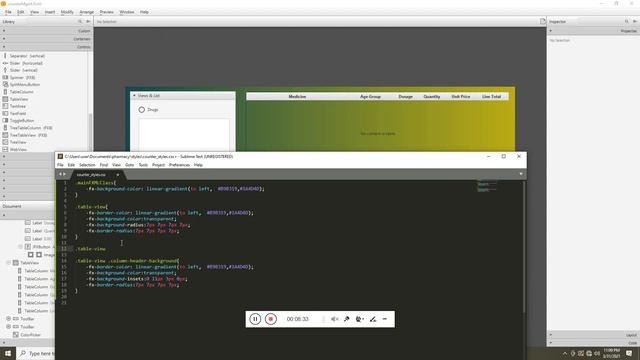
Task: Collapse the Controls section in Library
Action: click(47, 47)
